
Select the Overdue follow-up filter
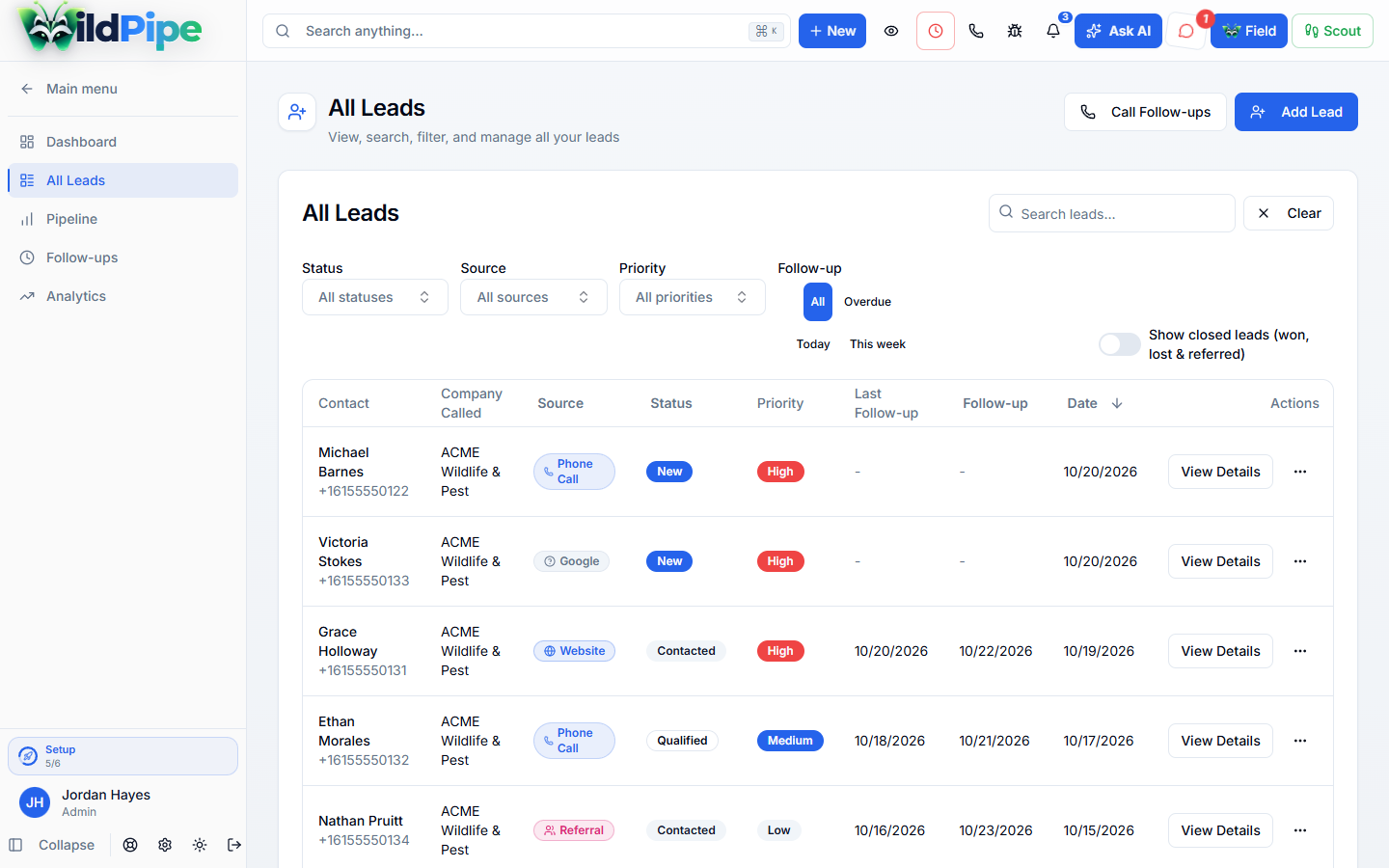point(867,302)
